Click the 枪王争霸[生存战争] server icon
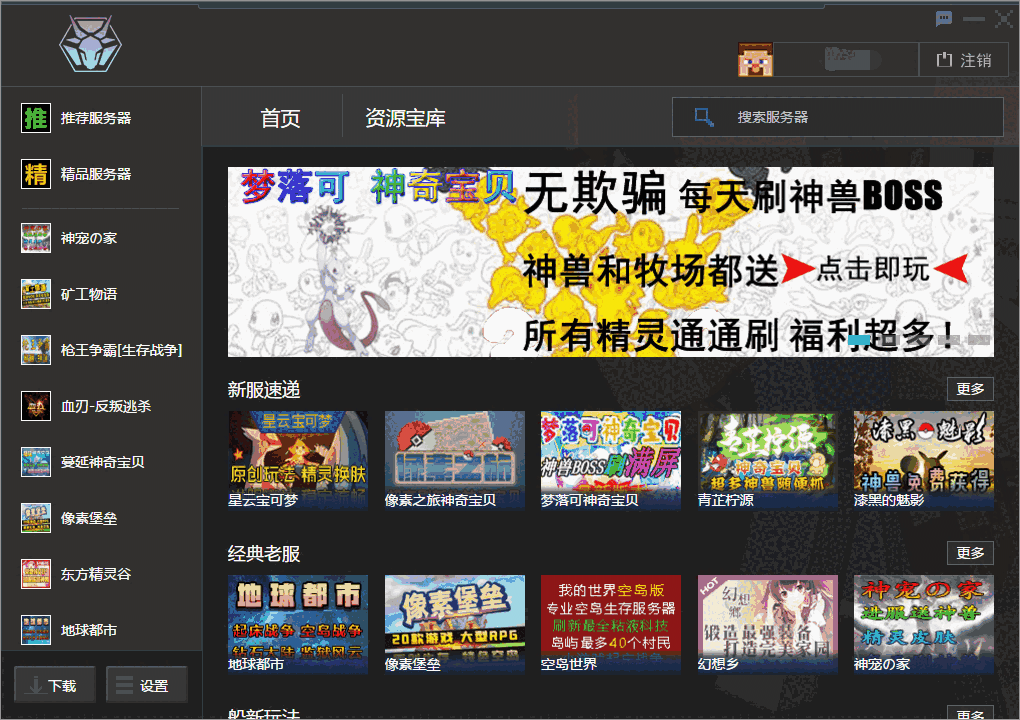This screenshot has width=1020, height=720. (x=36, y=350)
